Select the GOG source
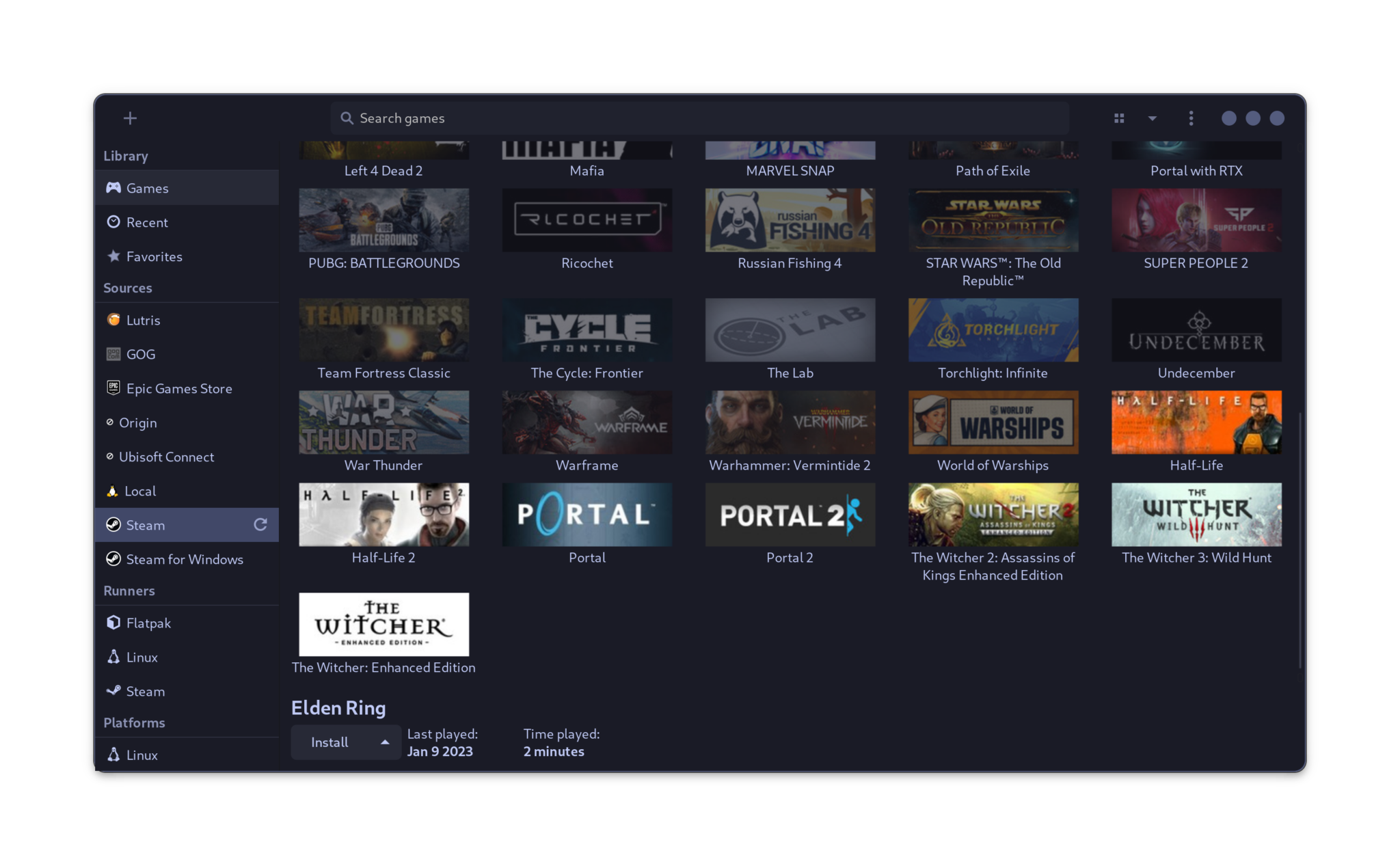Viewport: 1400px width, 866px height. tap(187, 354)
